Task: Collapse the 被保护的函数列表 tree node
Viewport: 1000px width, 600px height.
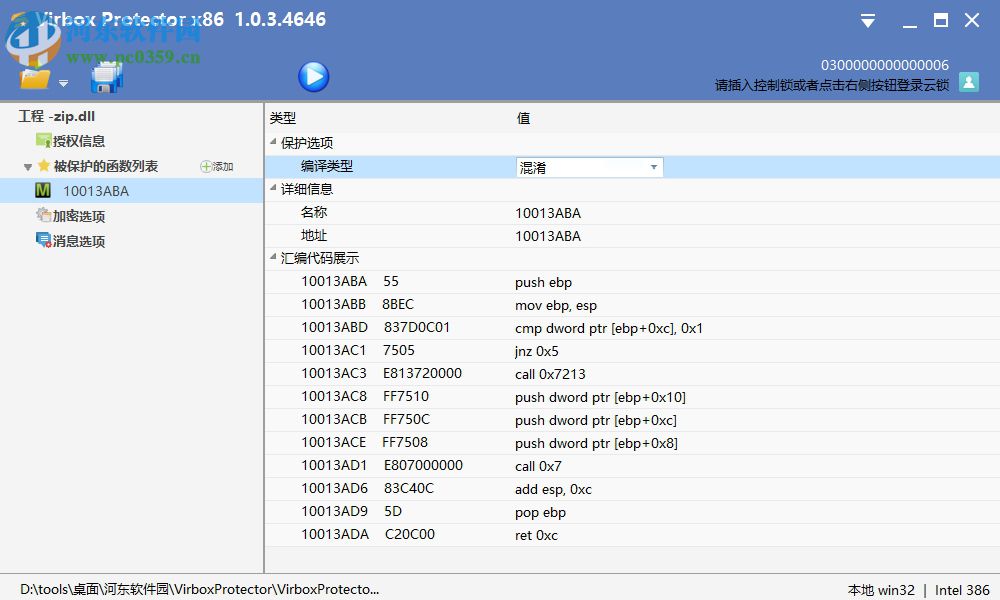Action: tap(27, 166)
